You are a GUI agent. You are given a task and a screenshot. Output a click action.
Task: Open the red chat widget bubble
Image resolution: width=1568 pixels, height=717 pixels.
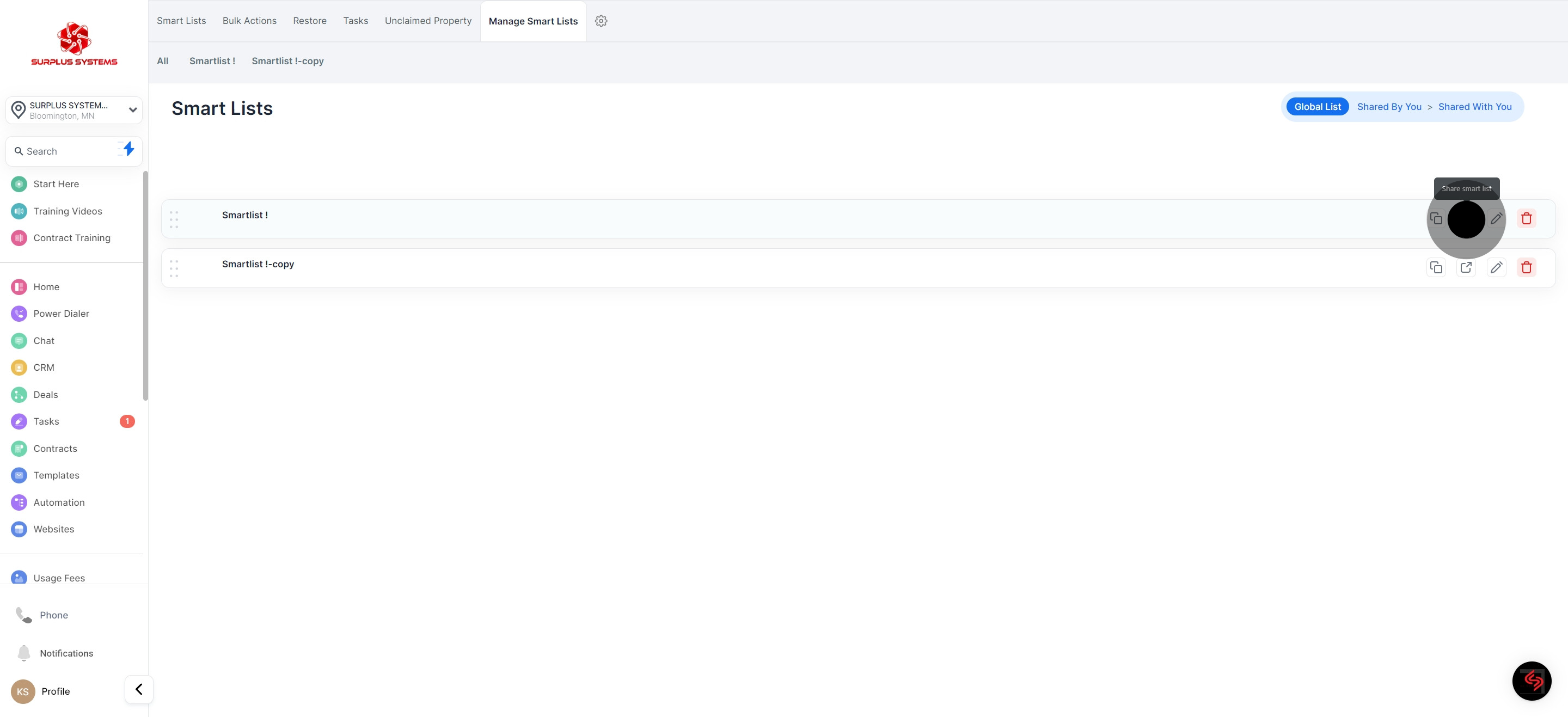(x=1531, y=681)
